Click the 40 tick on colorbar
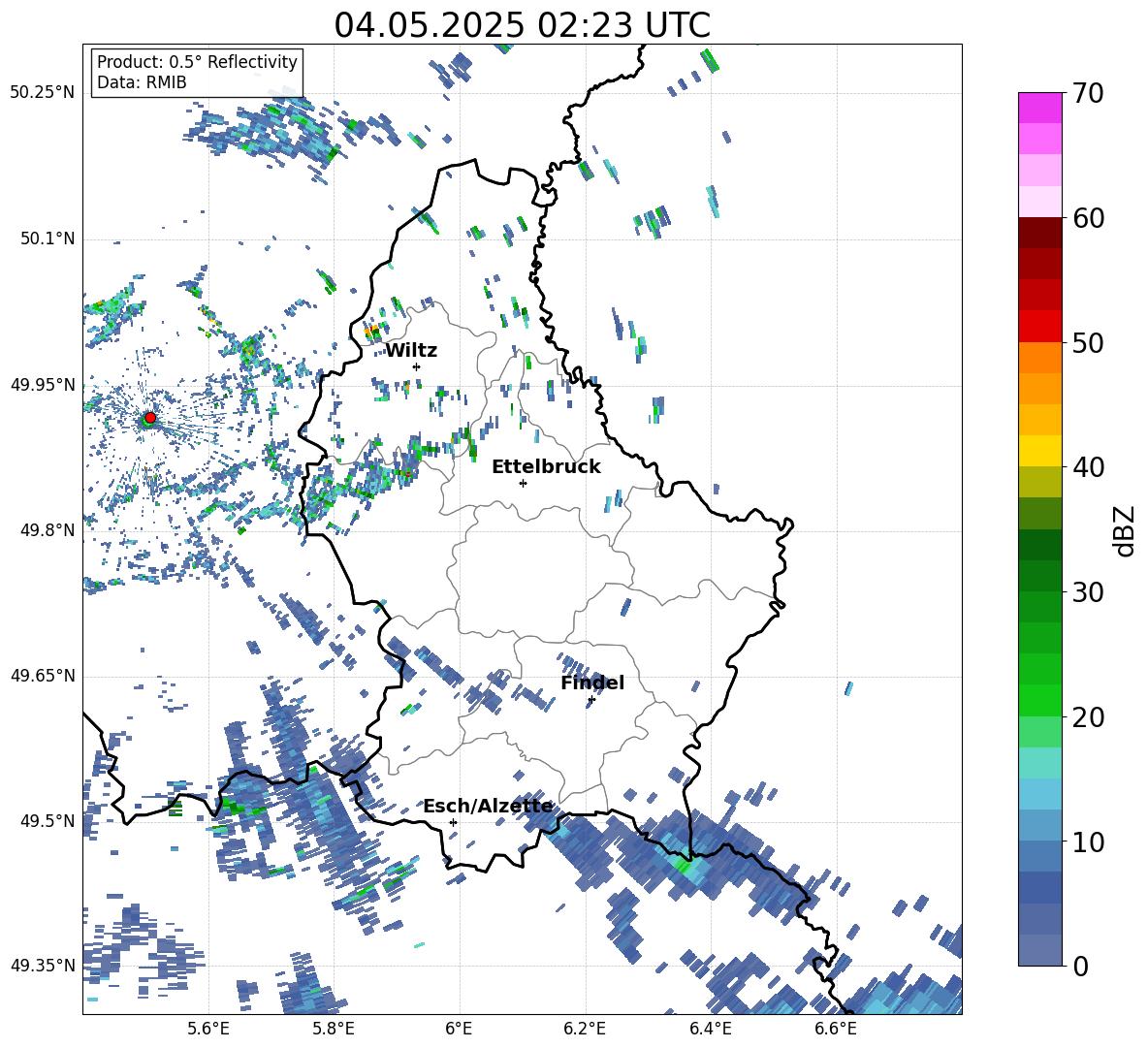This screenshot has height=1048, width=1148. click(1088, 467)
